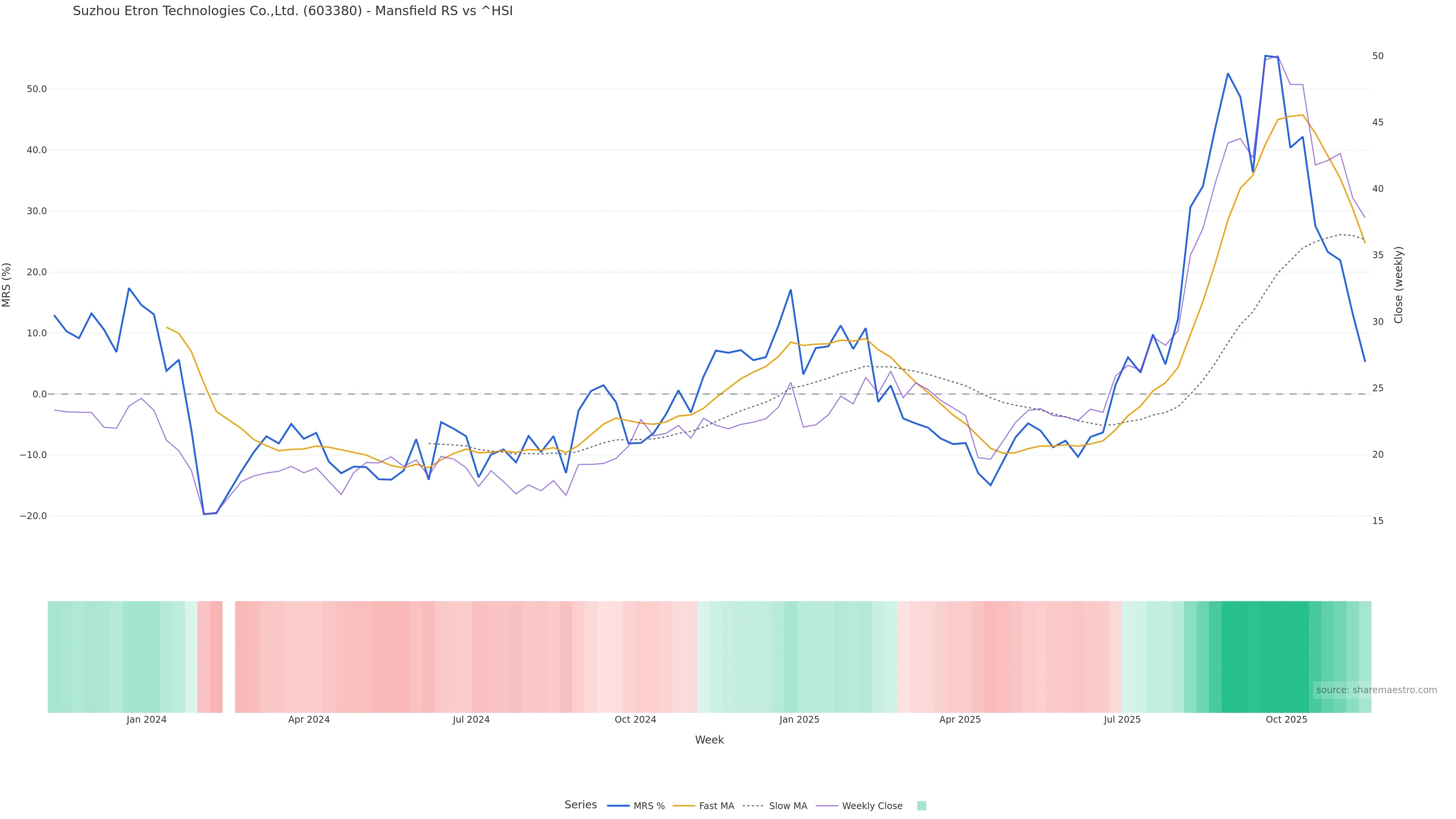
Task: Click the Suzhou Etron Technologies chart title
Action: pos(293,11)
